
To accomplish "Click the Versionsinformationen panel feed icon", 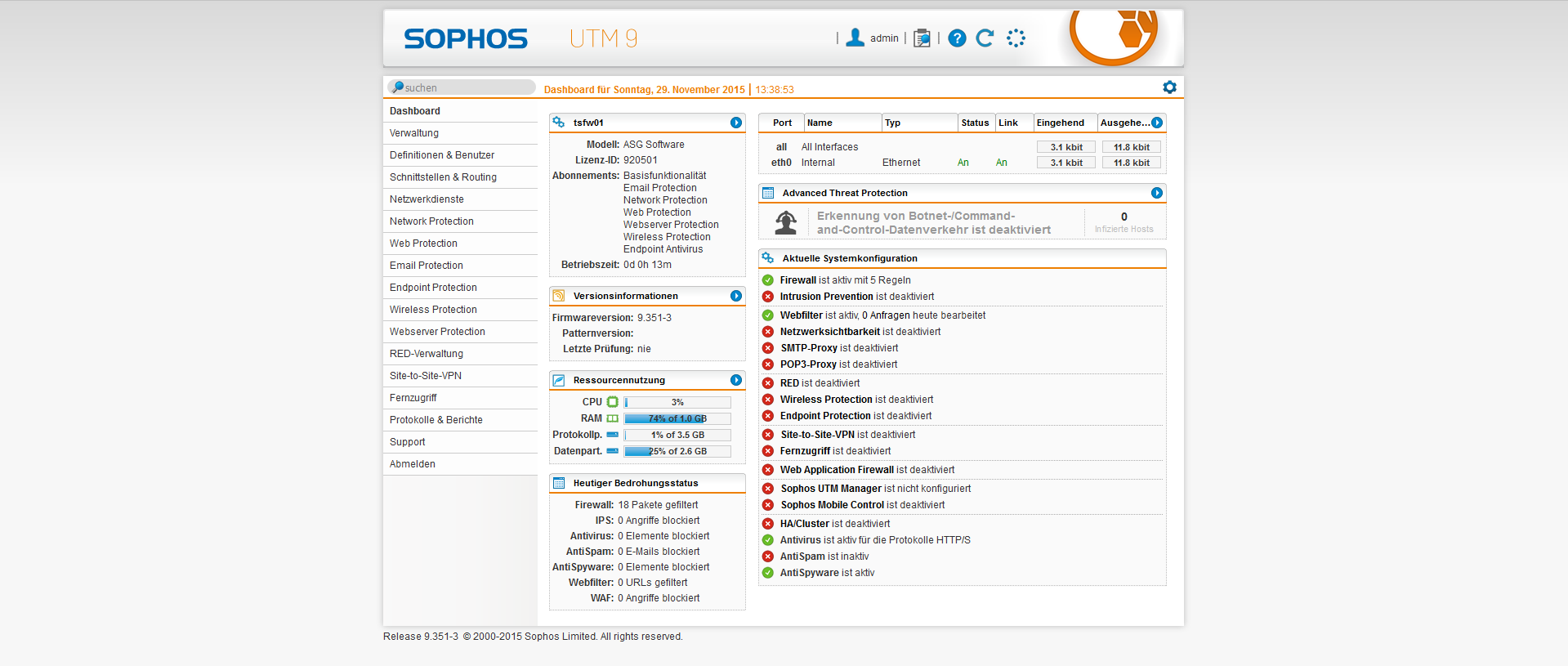I will coord(559,296).
